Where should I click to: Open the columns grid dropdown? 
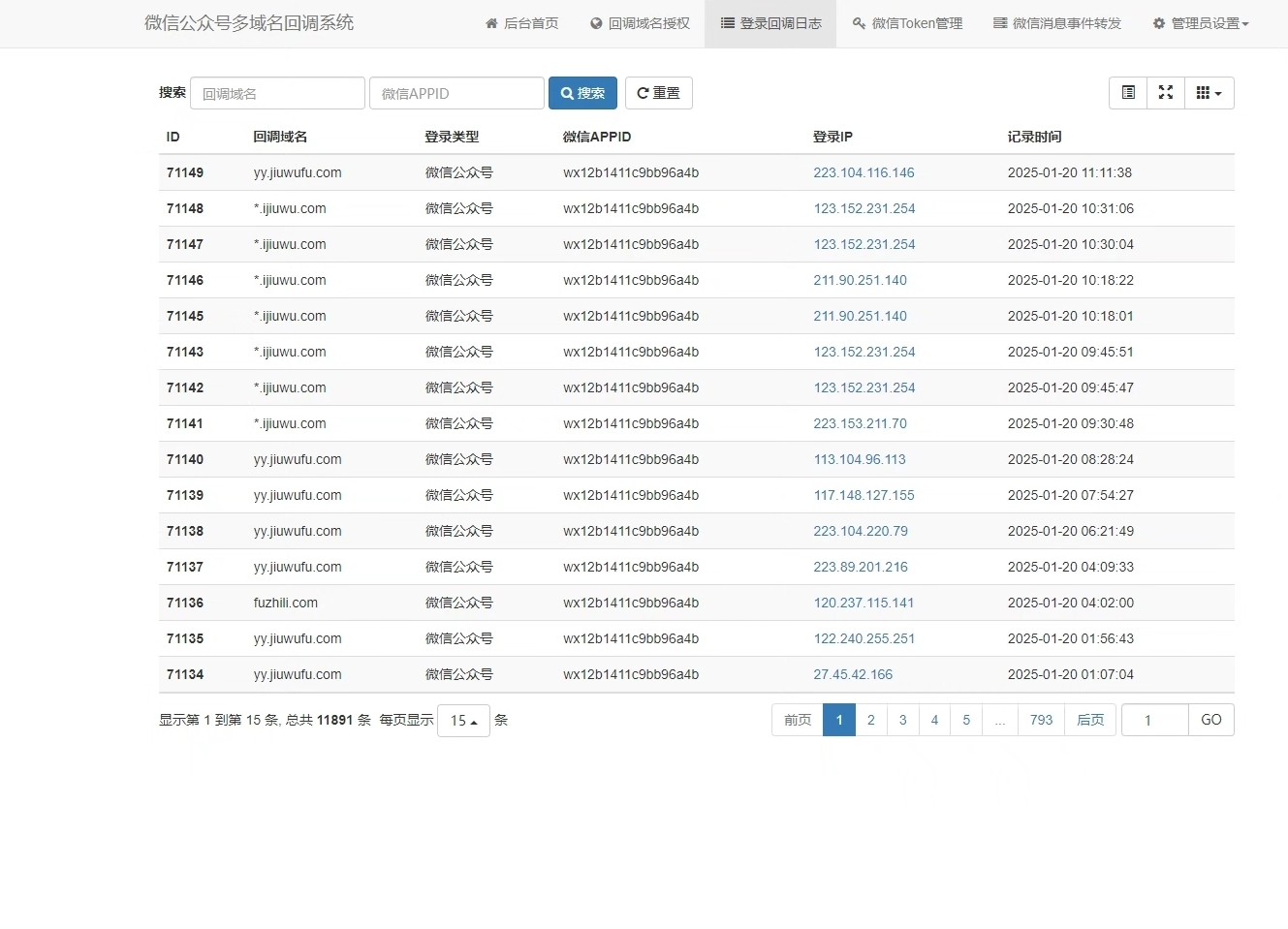click(x=1209, y=93)
